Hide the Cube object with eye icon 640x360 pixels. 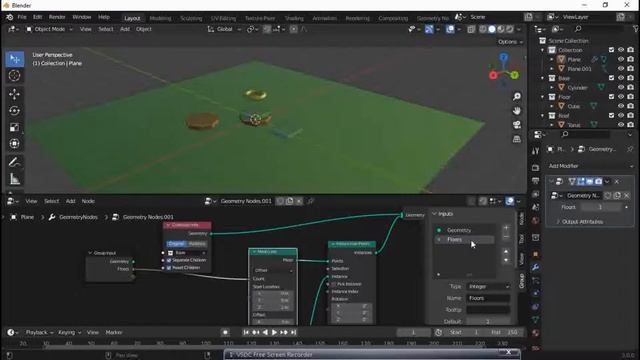tap(621, 106)
